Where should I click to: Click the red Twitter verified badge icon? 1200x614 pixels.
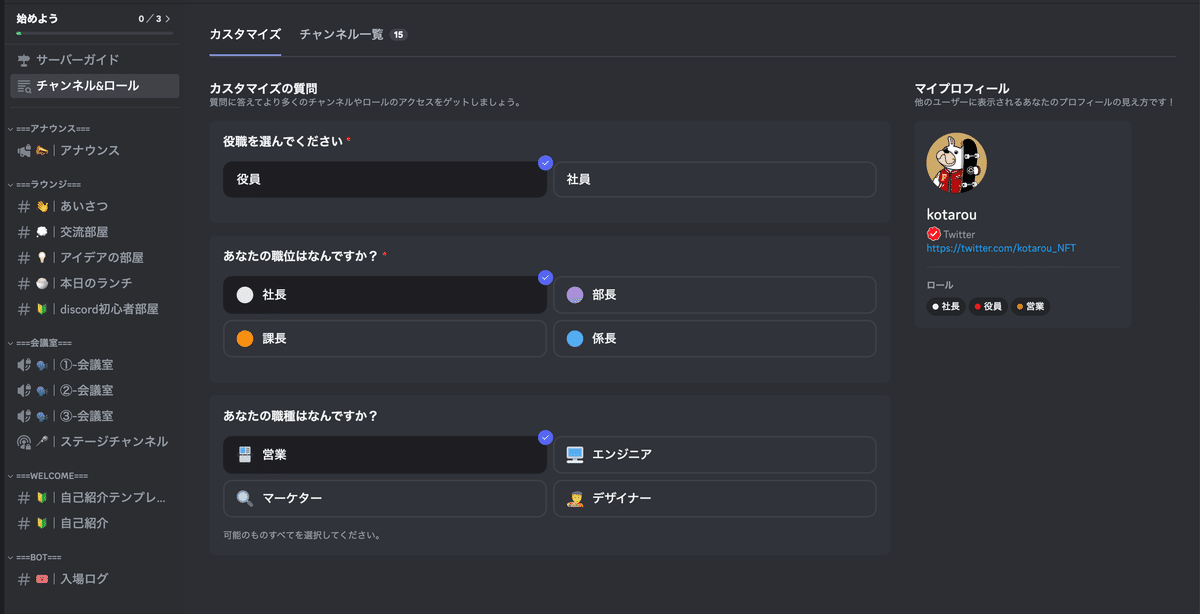pos(934,234)
